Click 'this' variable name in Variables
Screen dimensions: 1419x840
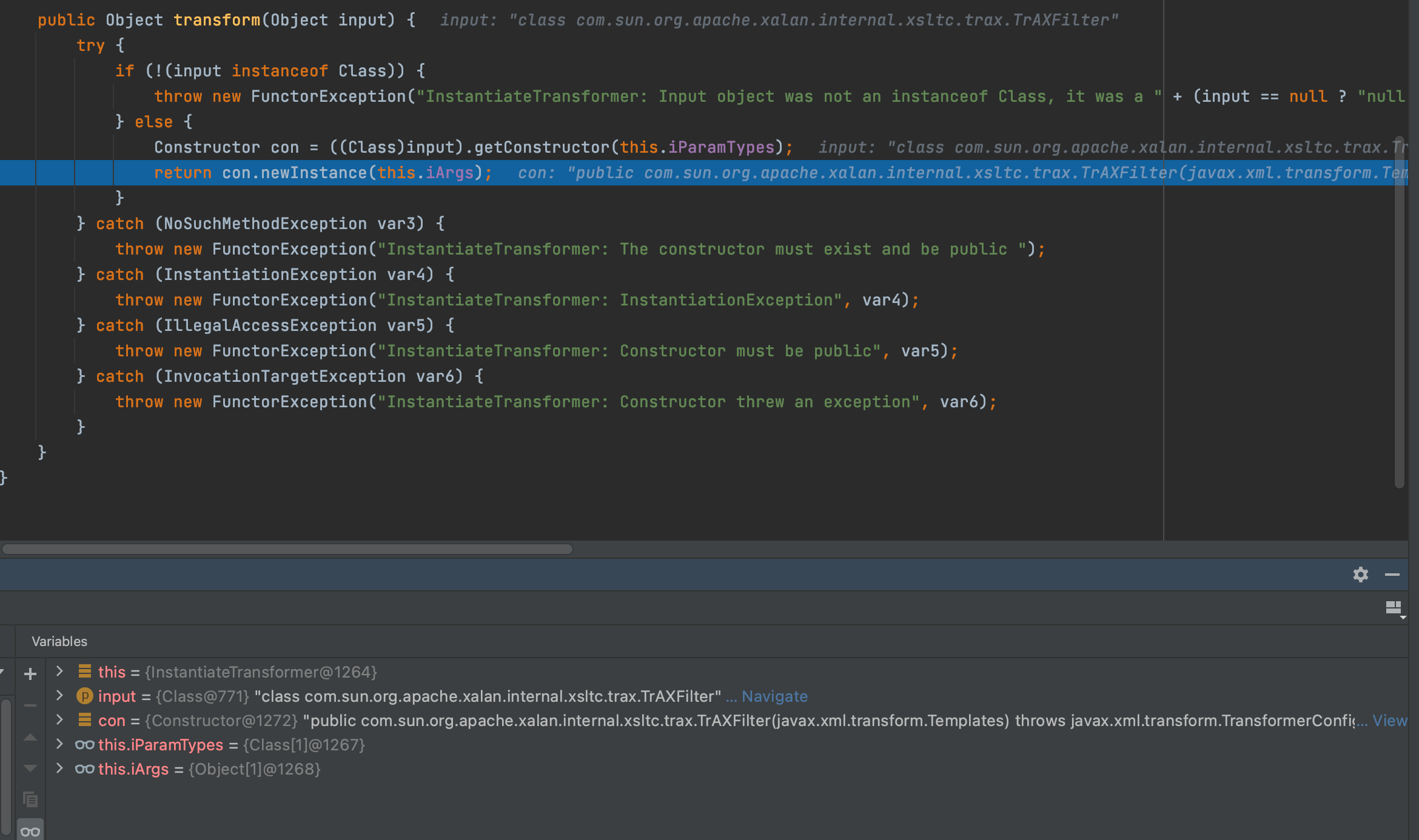[x=112, y=672]
